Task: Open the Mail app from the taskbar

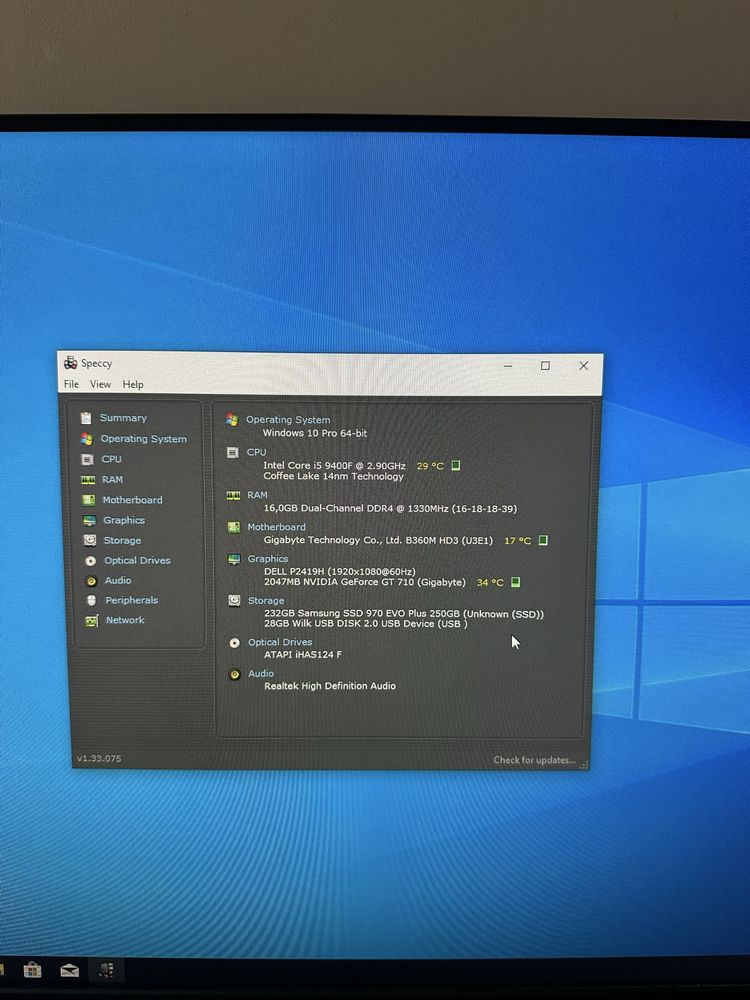Action: click(x=70, y=971)
